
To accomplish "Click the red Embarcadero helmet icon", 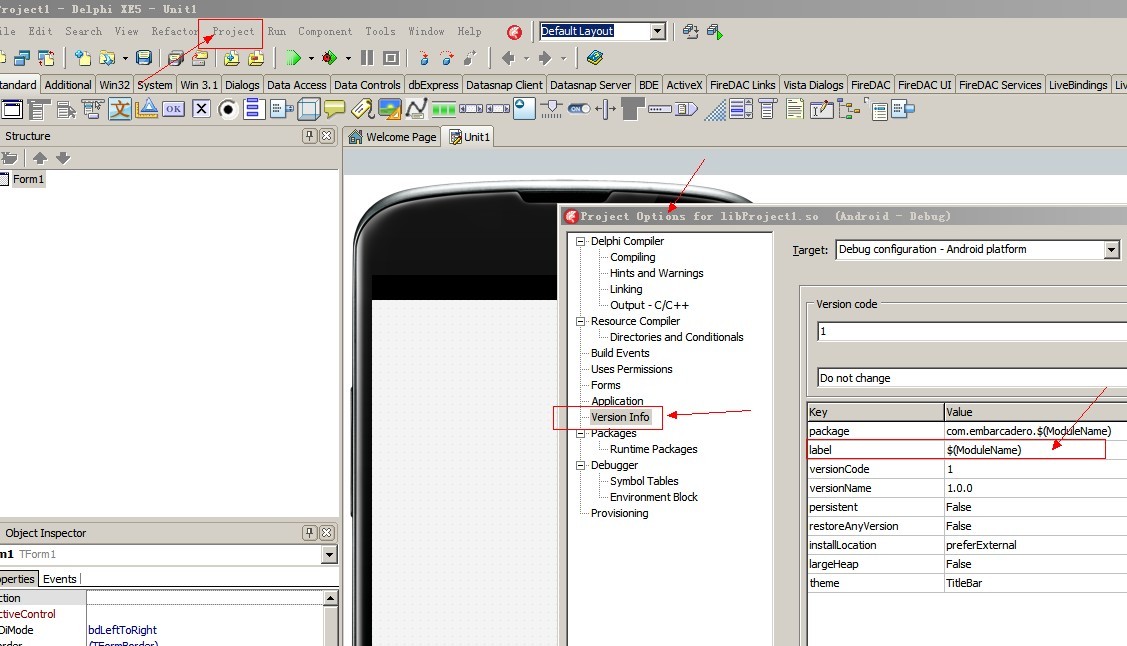I will coord(515,32).
